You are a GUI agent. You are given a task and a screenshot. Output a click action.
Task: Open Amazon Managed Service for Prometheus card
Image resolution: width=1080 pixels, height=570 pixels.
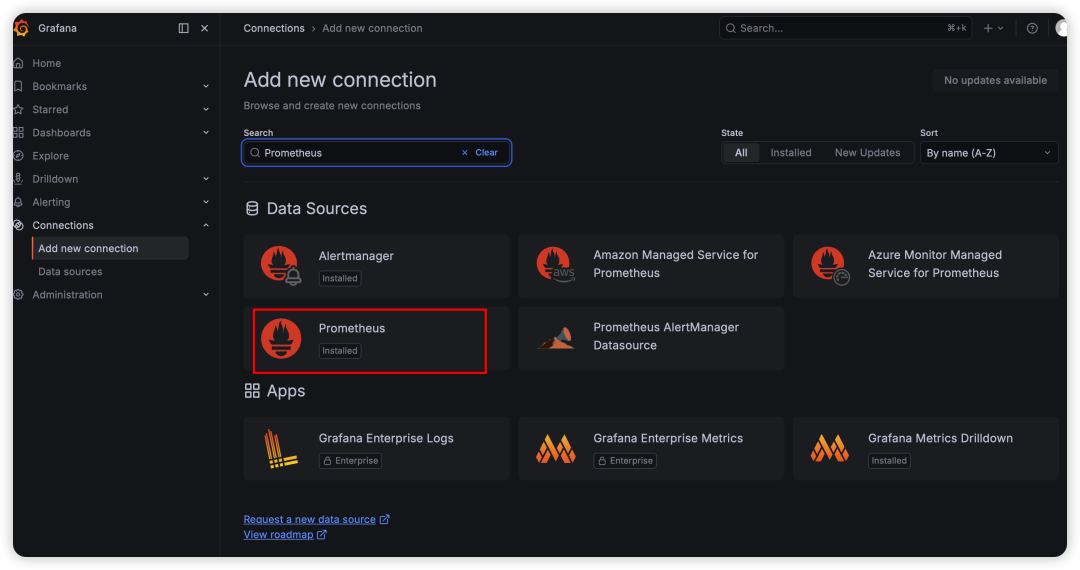pyautogui.click(x=651, y=266)
